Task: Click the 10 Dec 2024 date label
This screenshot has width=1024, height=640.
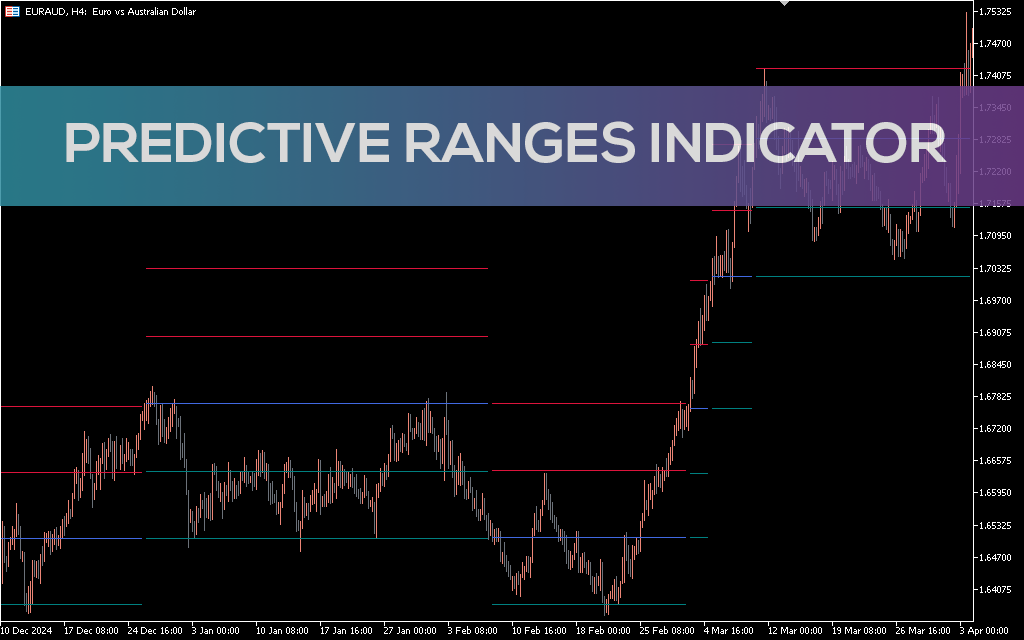Action: pyautogui.click(x=28, y=631)
